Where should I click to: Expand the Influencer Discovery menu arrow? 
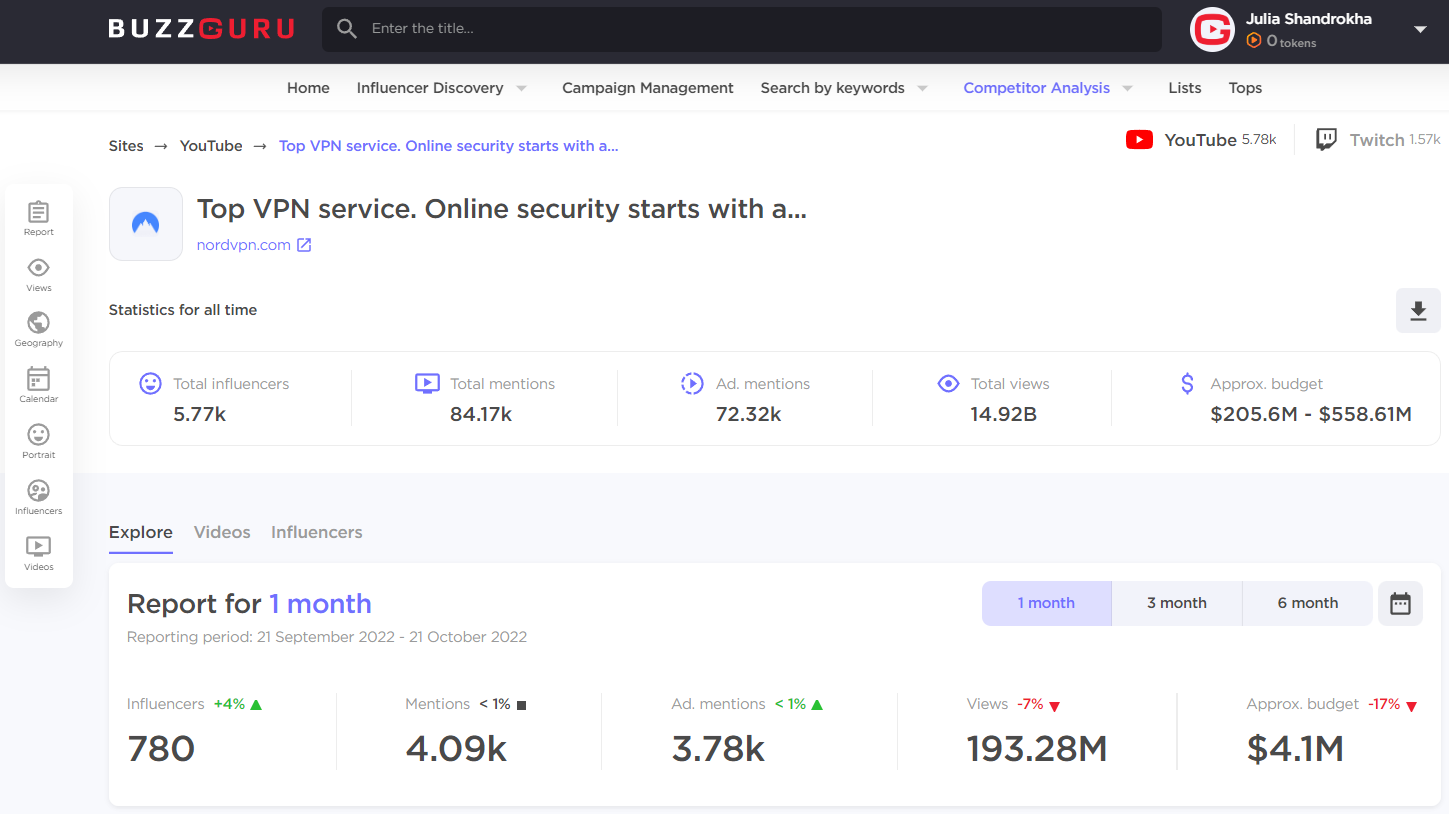coord(521,88)
